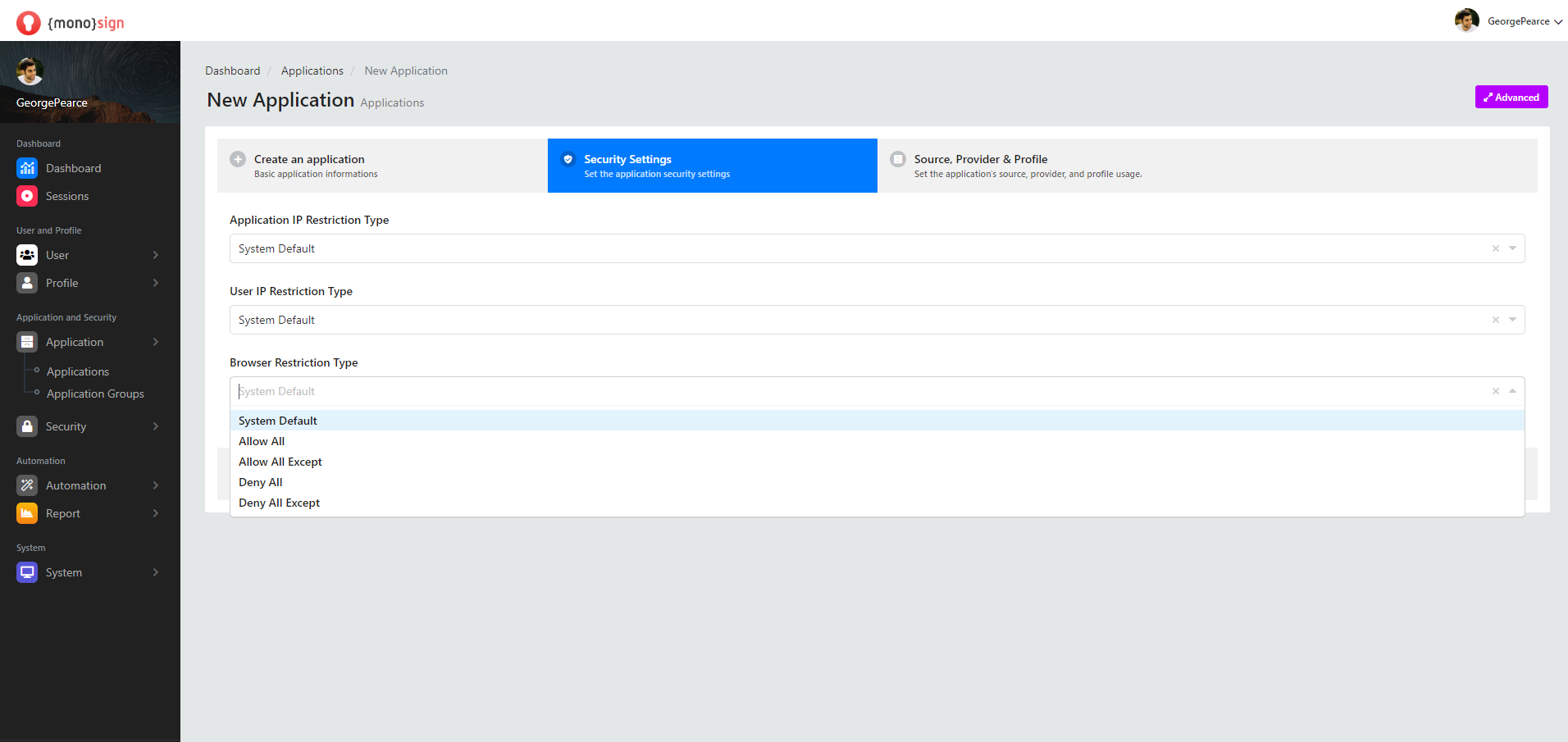Click the System monitor icon
1568x742 pixels.
click(27, 572)
